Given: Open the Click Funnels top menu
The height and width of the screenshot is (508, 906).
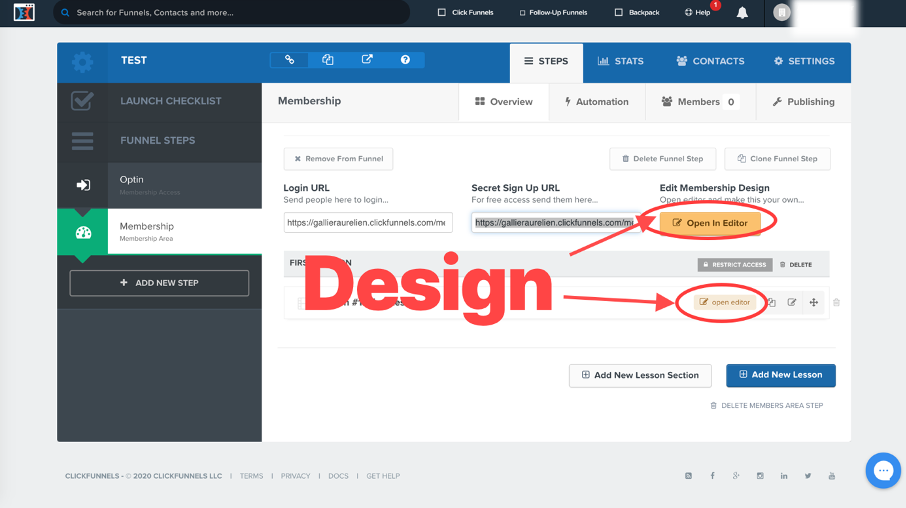Looking at the screenshot, I should point(466,12).
